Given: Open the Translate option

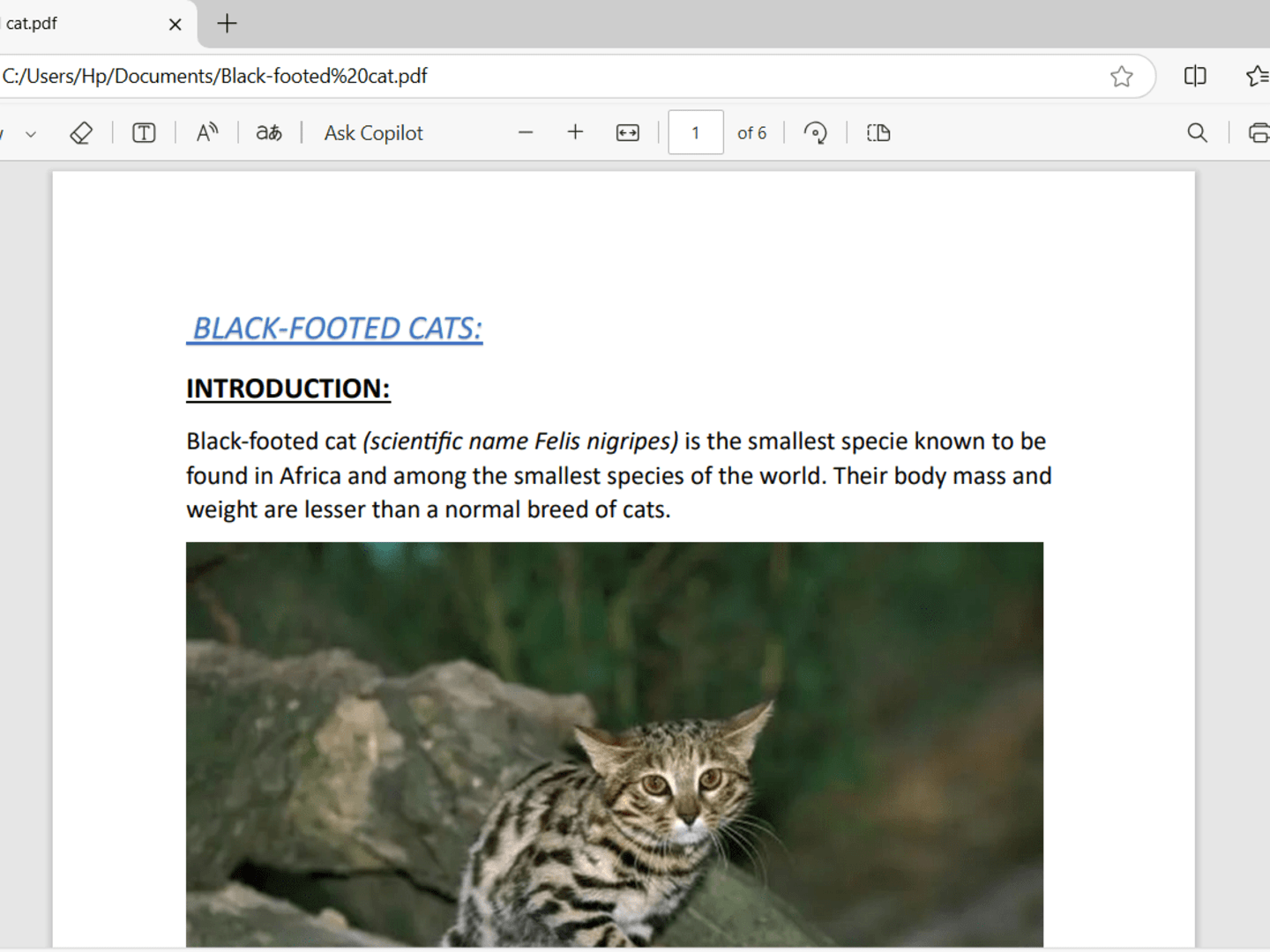Looking at the screenshot, I should pos(269,133).
